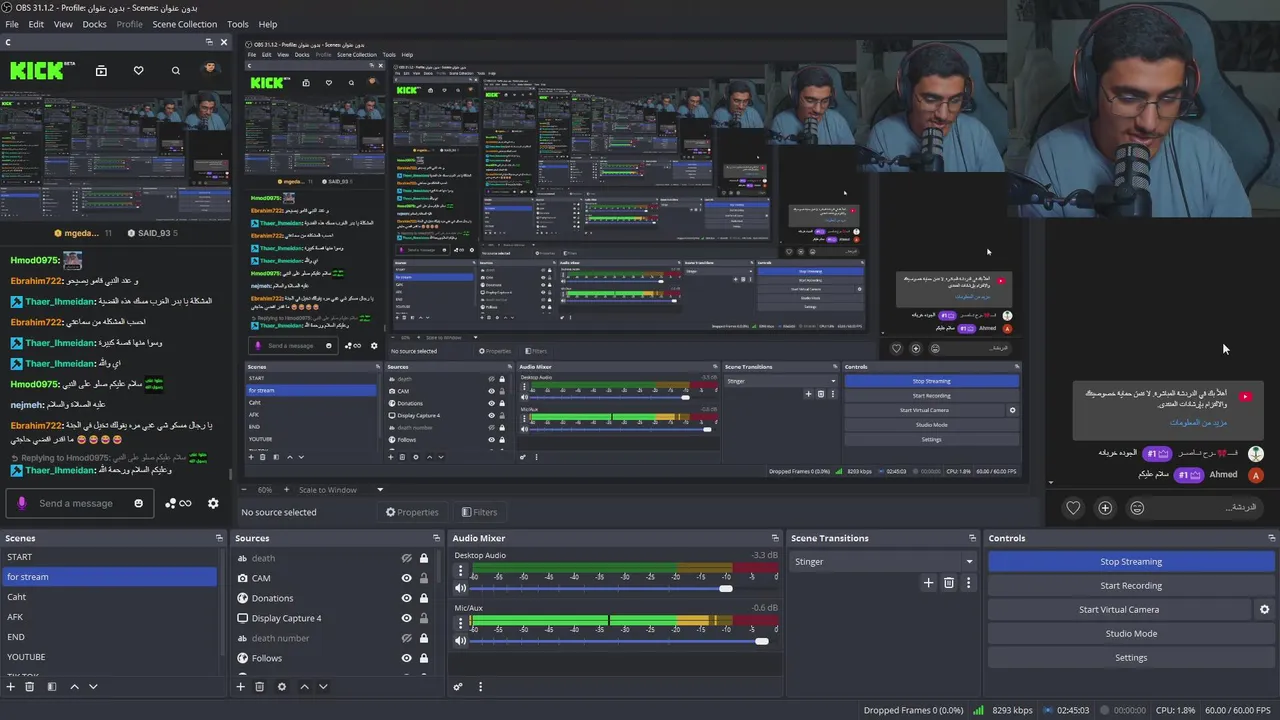
Task: Open the Scene Collection menu
Action: point(184,24)
